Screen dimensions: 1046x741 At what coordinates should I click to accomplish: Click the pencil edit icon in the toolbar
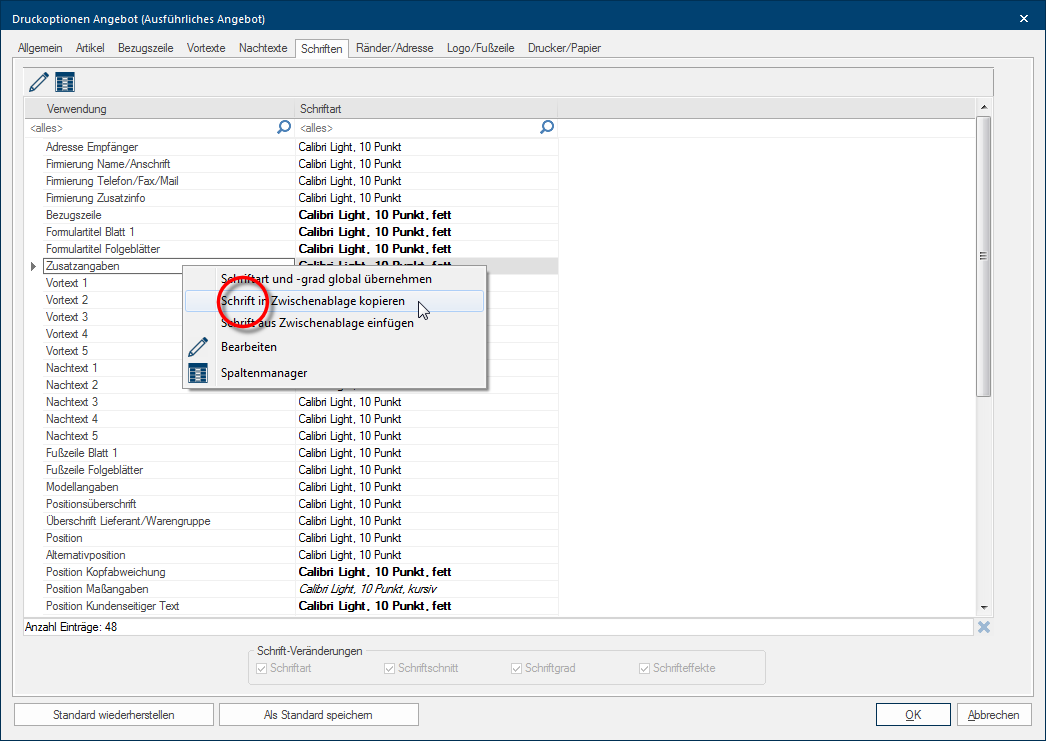click(x=39, y=82)
